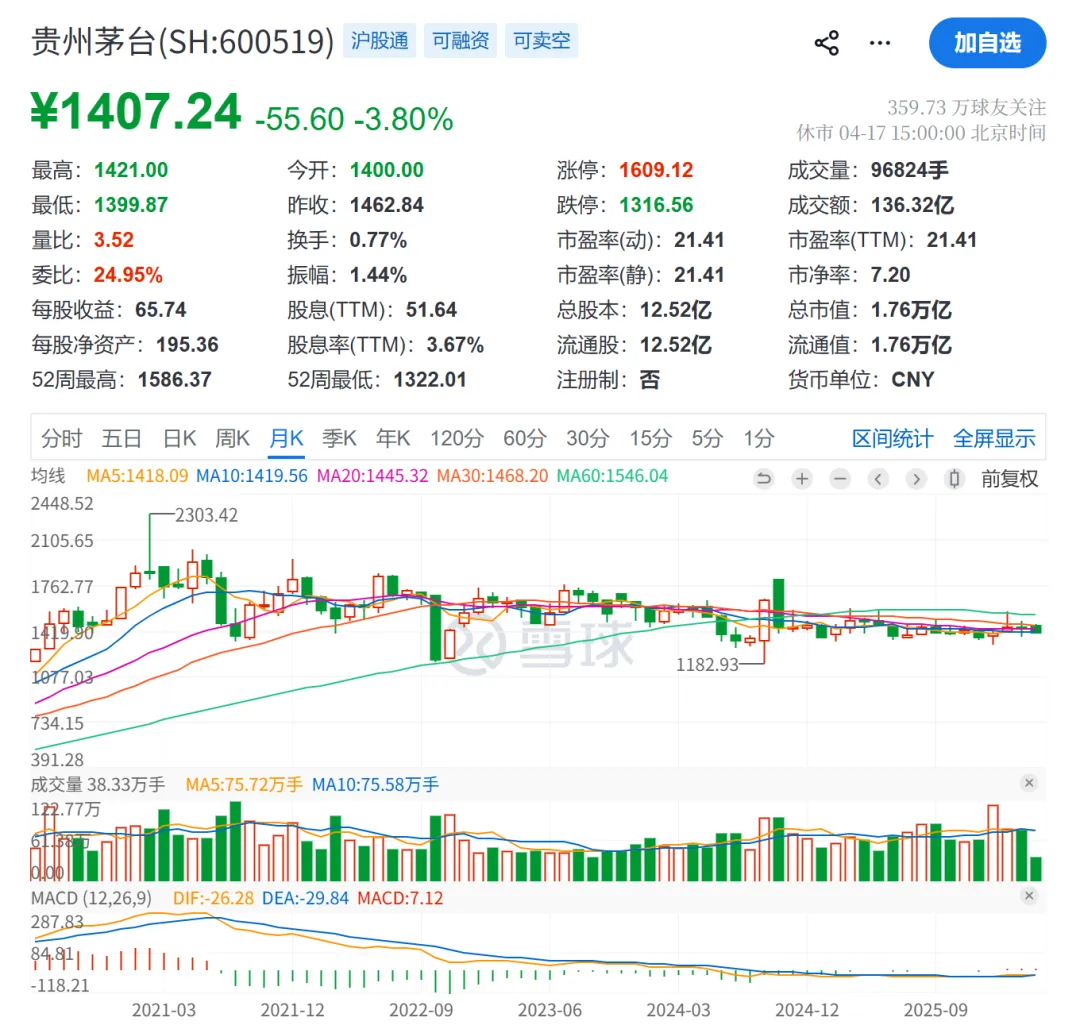
Task: Select the 月K tab
Action: (286, 438)
